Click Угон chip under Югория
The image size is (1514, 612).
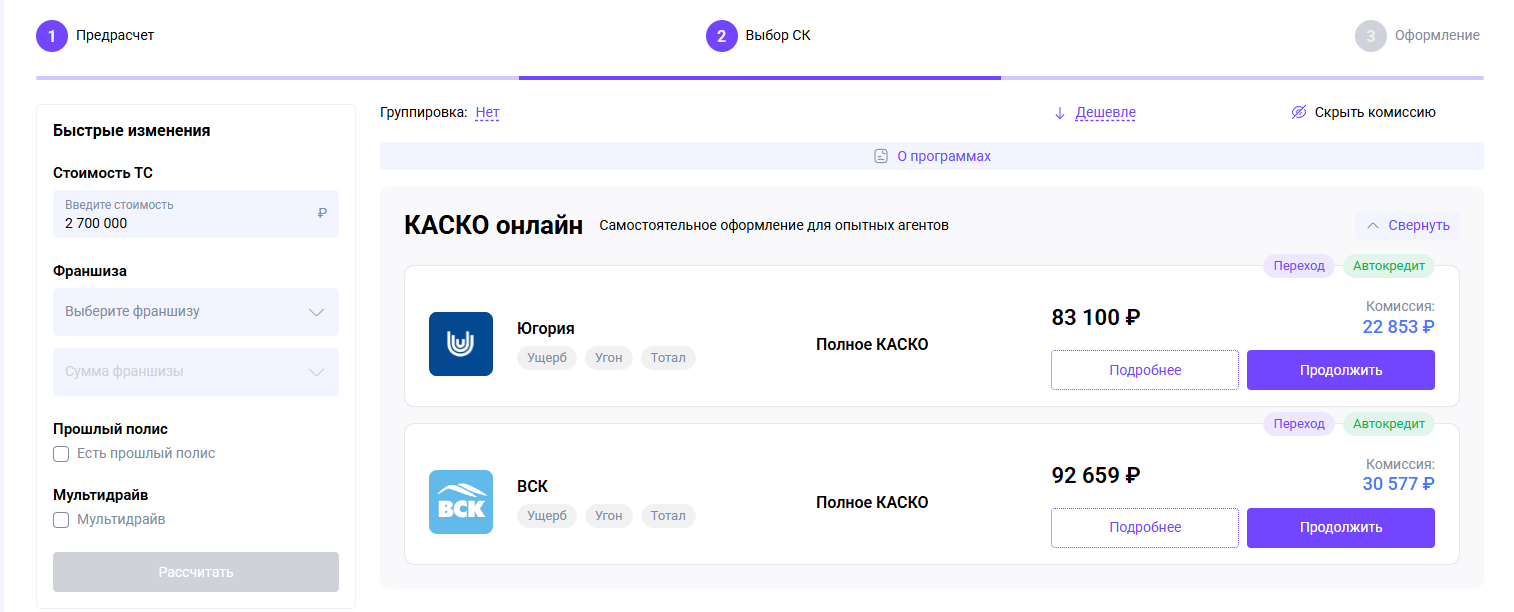pos(609,358)
